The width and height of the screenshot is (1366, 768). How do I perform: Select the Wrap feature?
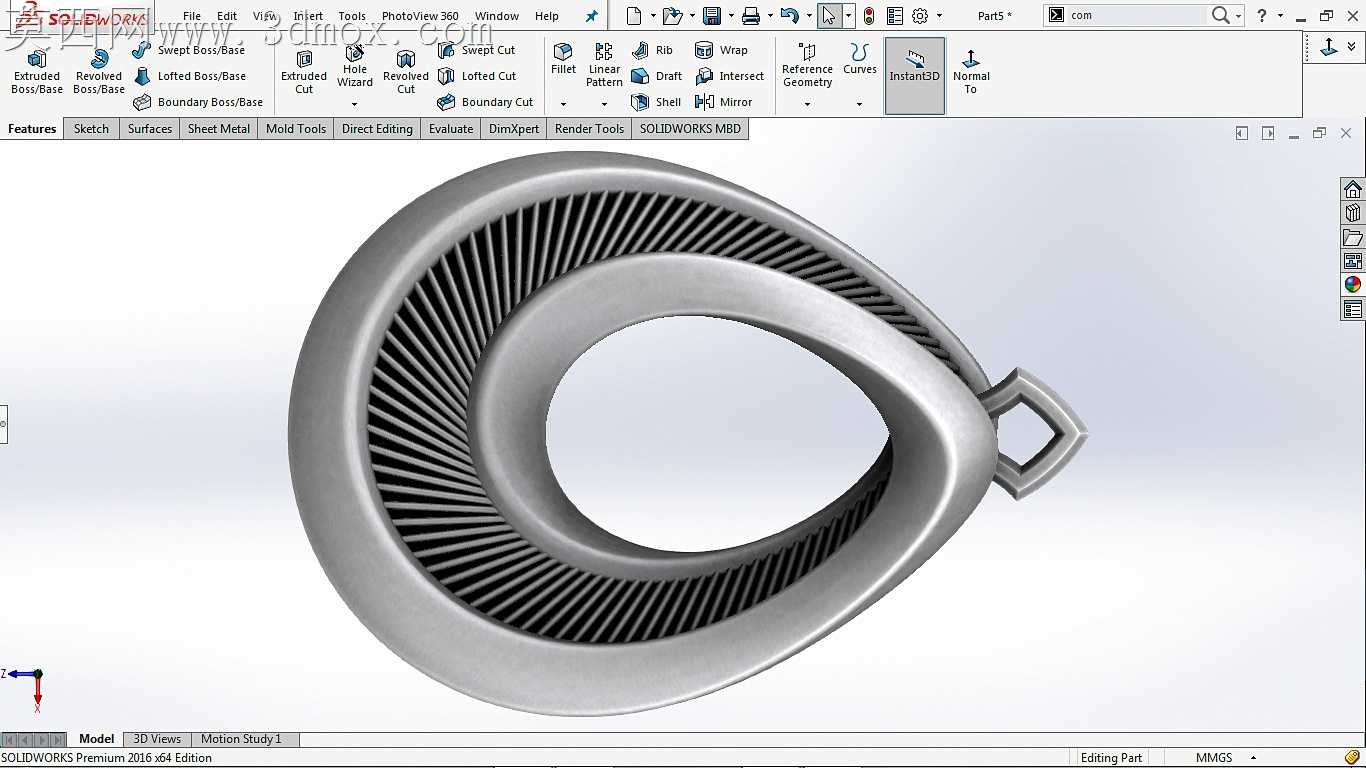(x=721, y=50)
